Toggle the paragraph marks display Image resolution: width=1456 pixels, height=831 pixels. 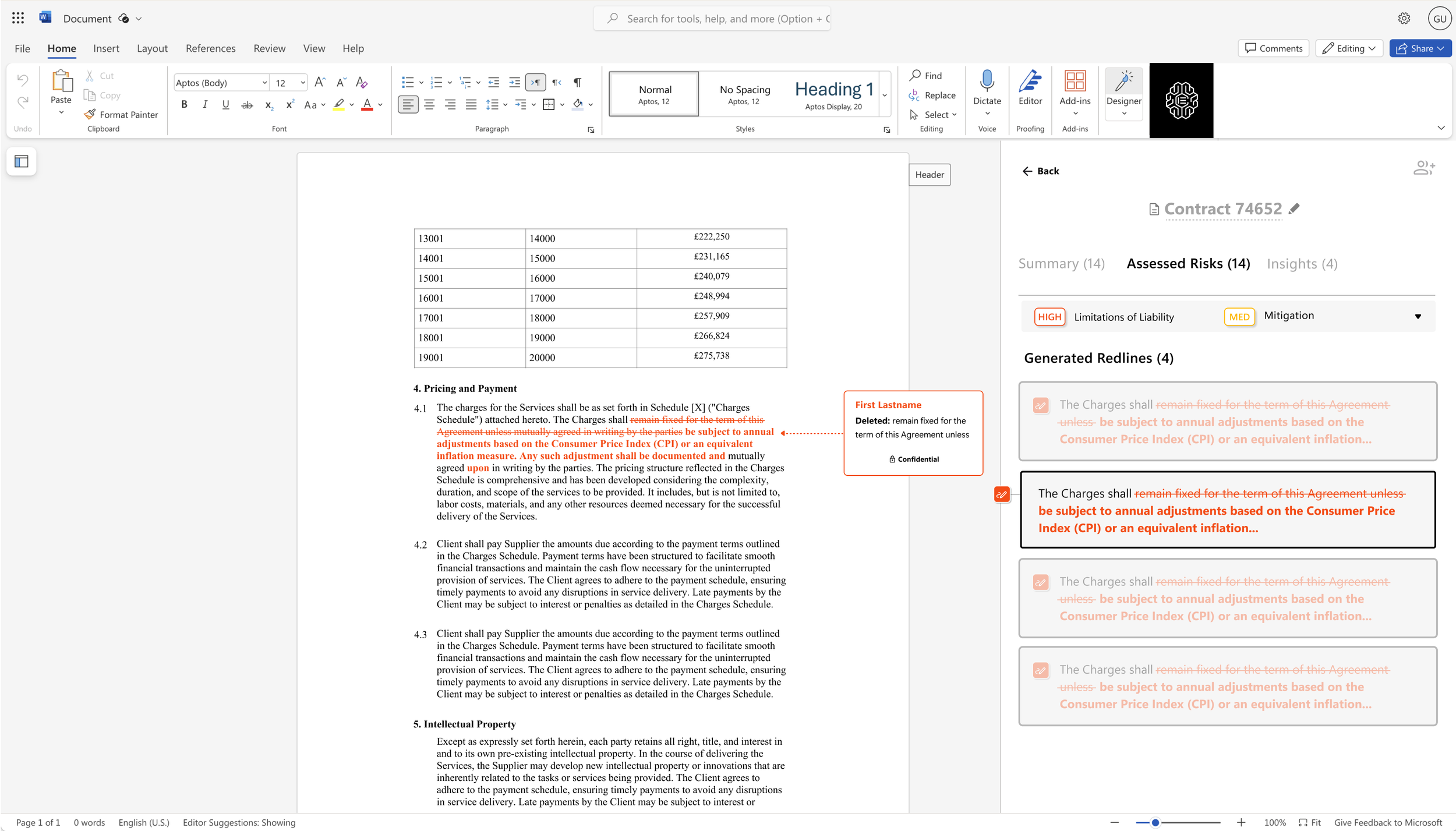pyautogui.click(x=577, y=82)
